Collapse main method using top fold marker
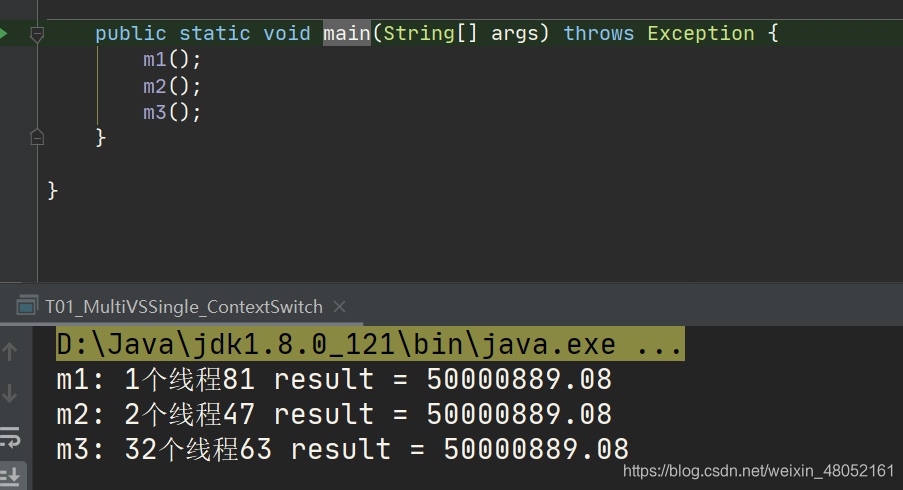The height and width of the screenshot is (490, 903). (x=37, y=35)
